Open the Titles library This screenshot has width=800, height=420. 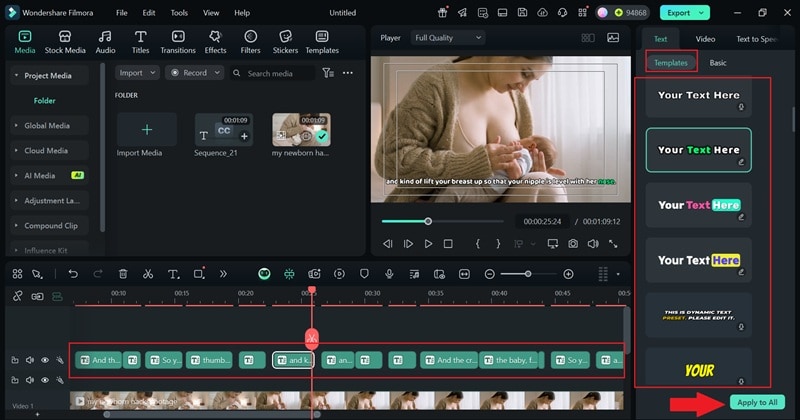click(x=140, y=42)
